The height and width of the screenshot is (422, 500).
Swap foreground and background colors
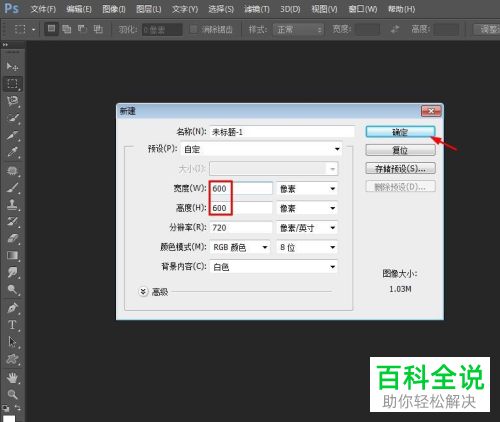pyautogui.click(x=18, y=408)
